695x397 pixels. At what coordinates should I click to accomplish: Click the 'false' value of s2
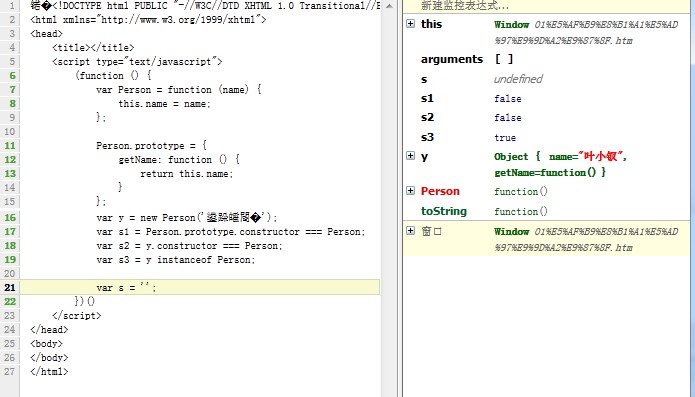pyautogui.click(x=508, y=118)
